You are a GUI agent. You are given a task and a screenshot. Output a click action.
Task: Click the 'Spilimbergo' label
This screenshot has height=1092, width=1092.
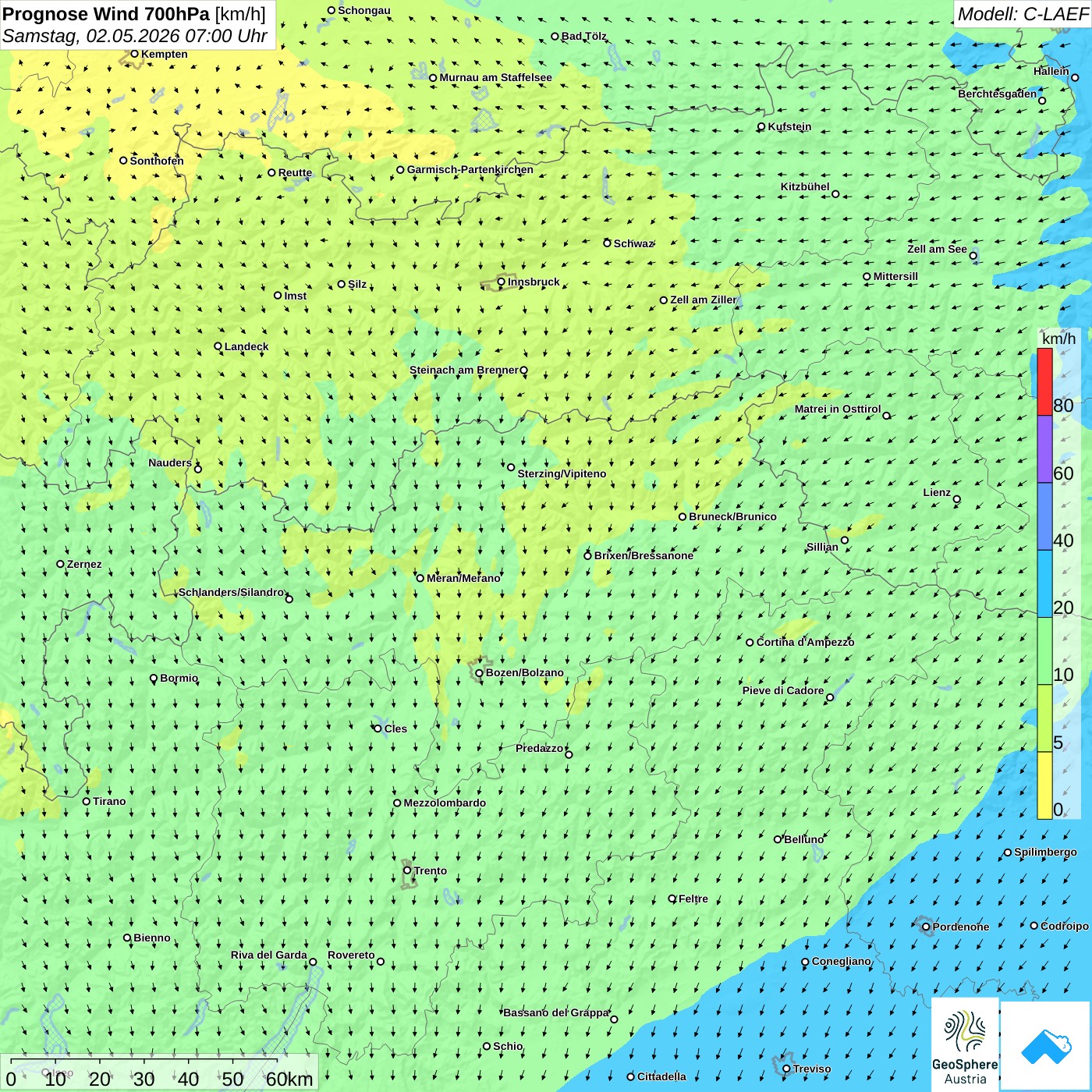pyautogui.click(x=1046, y=852)
